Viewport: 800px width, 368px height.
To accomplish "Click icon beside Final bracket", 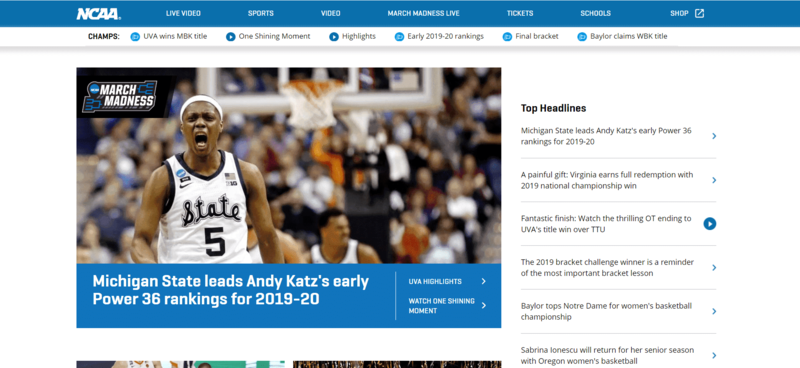I will coord(507,37).
